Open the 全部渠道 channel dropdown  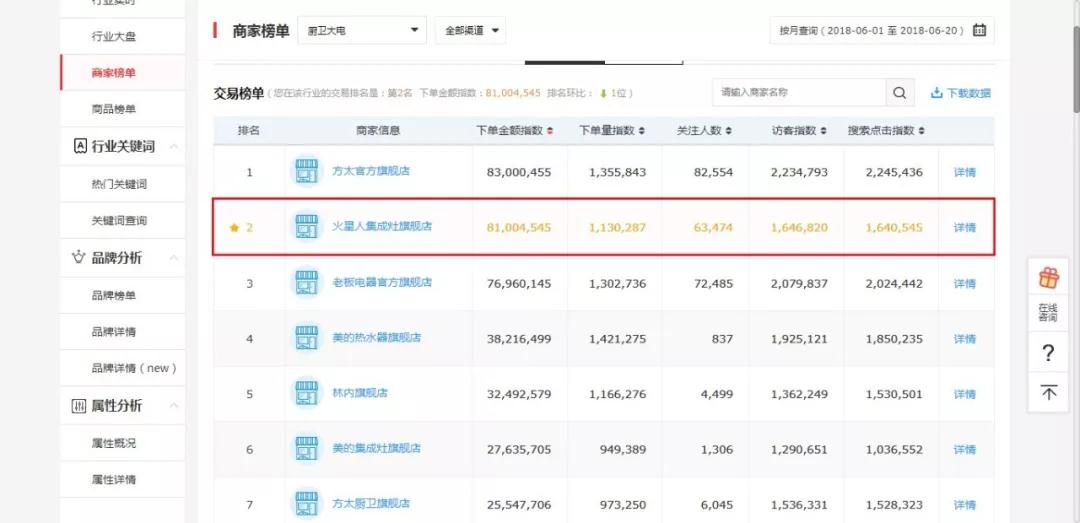pyautogui.click(x=470, y=30)
